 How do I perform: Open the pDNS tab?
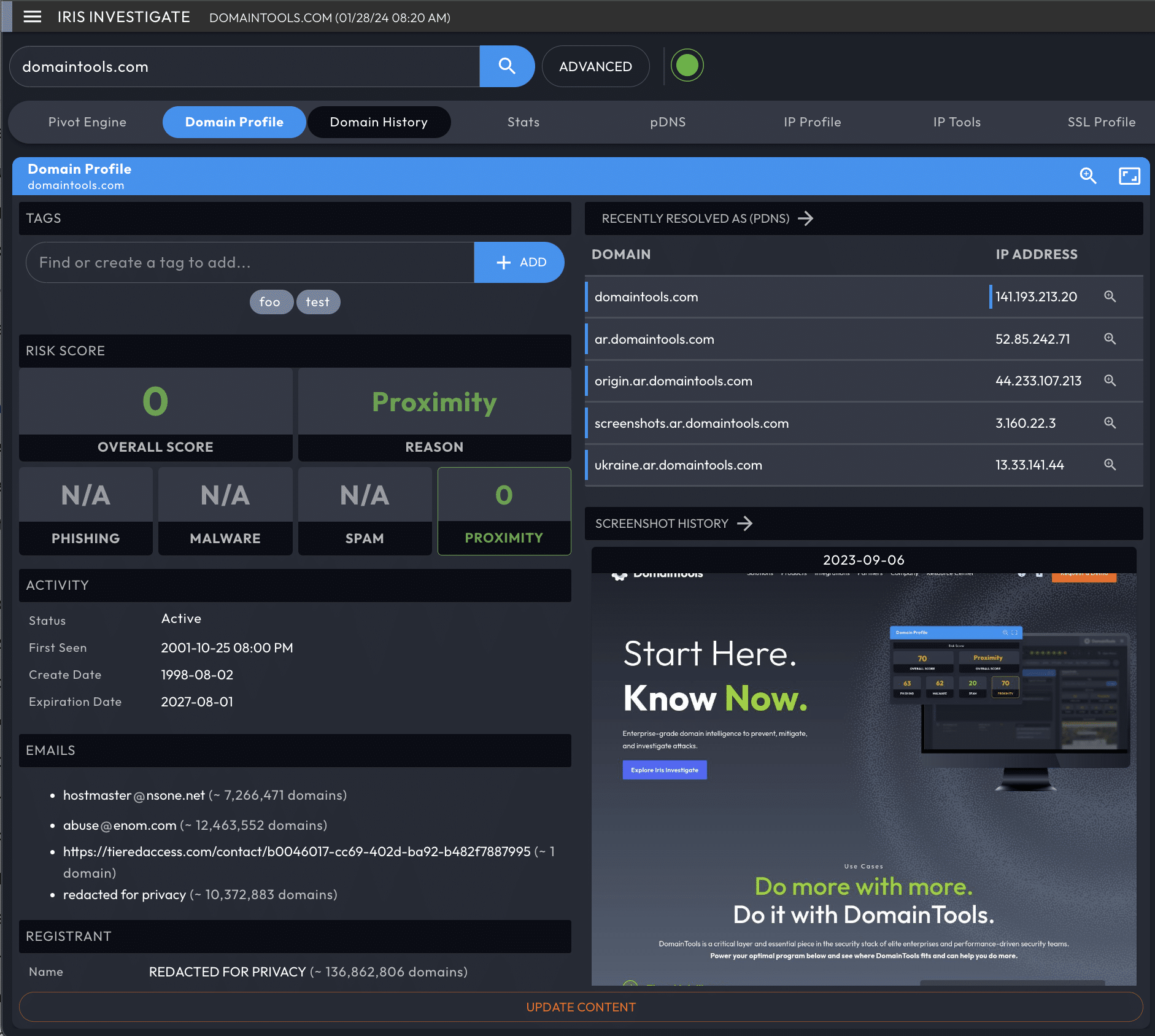pos(668,122)
